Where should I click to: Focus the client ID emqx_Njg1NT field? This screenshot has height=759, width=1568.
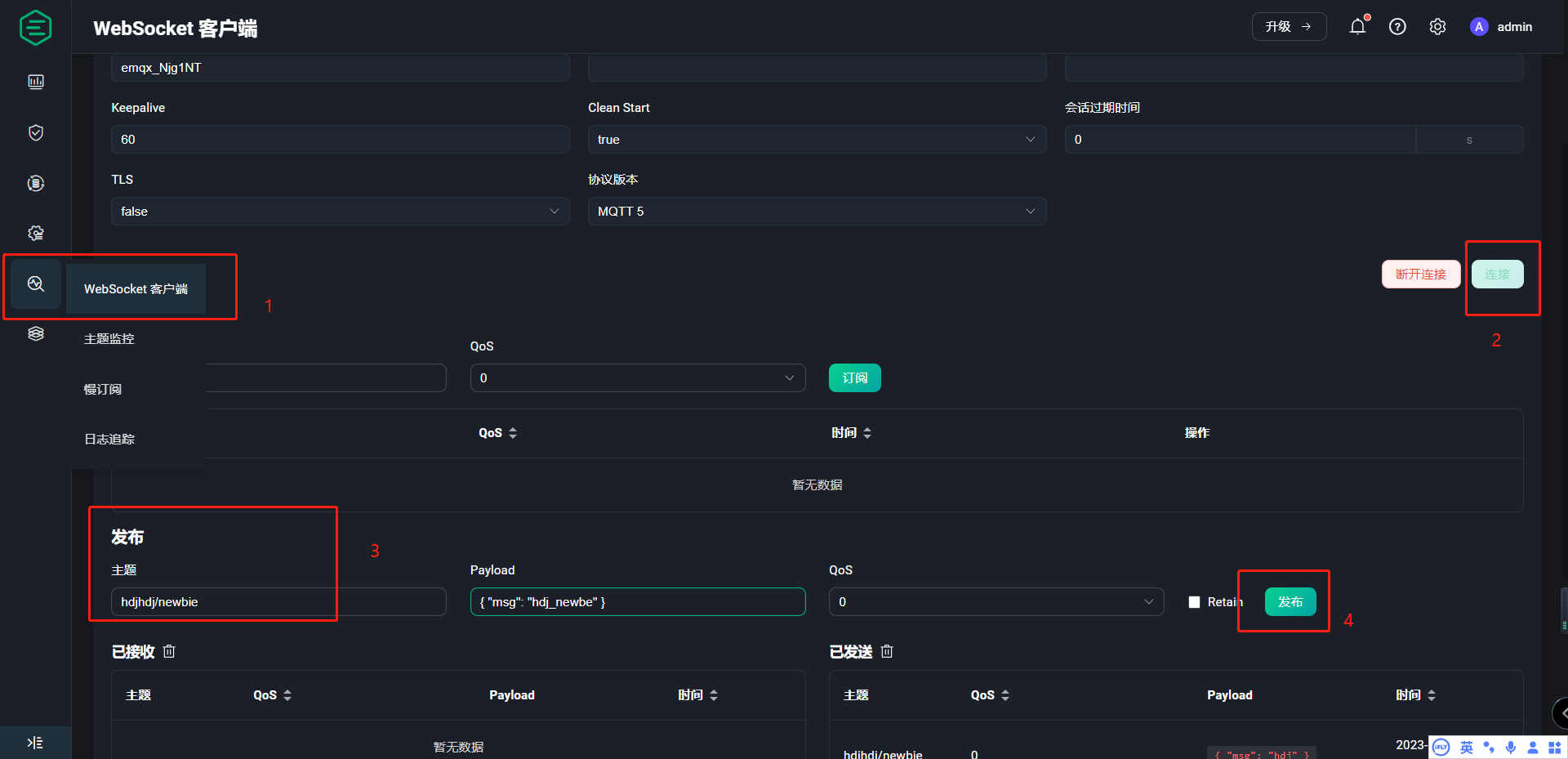[340, 68]
